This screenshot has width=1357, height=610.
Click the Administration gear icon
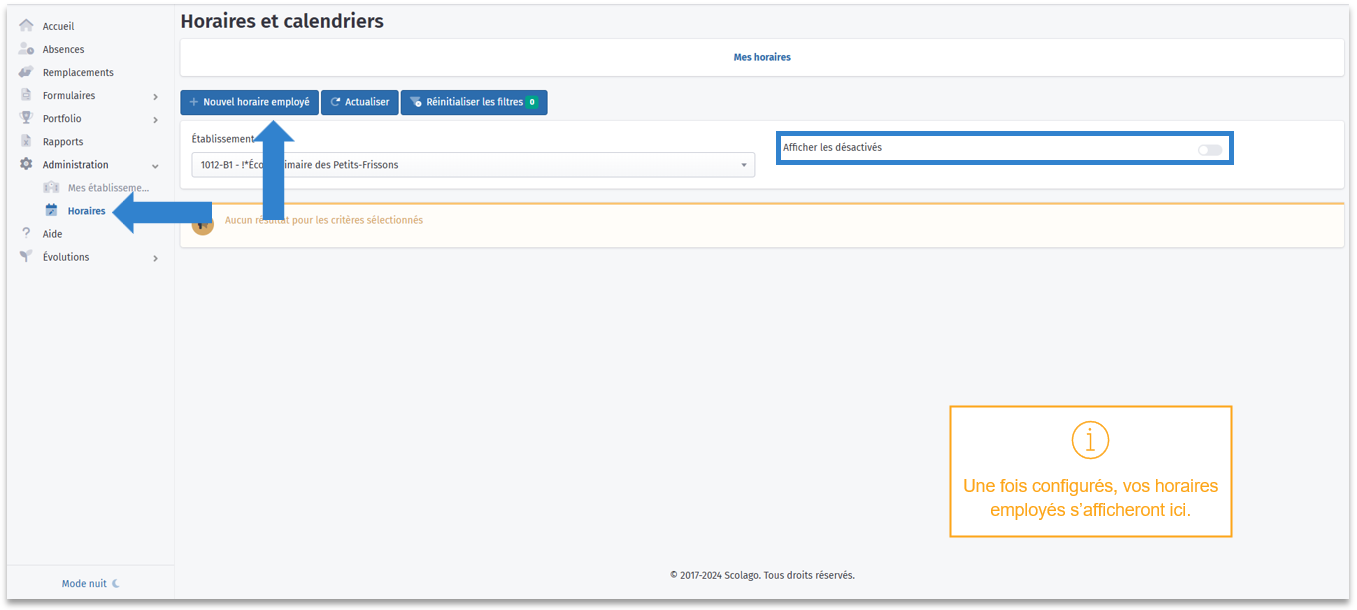[26, 164]
